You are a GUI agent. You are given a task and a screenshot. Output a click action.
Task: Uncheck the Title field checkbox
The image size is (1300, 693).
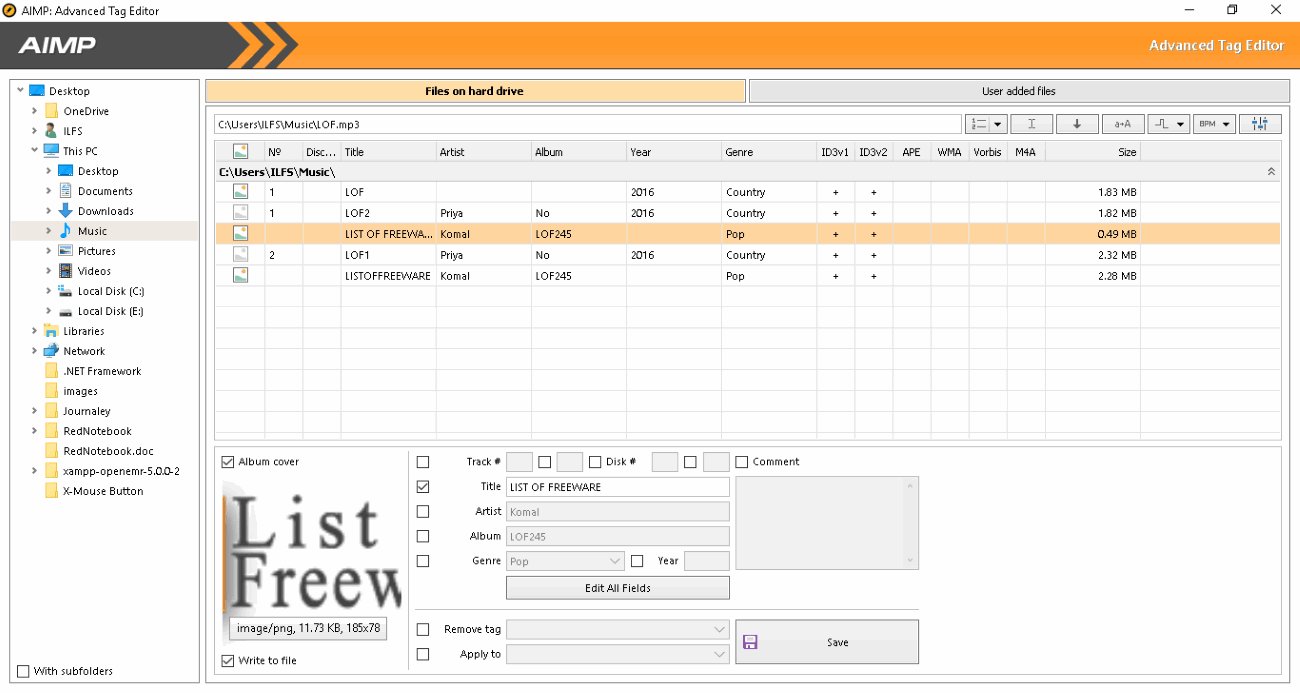pos(423,487)
